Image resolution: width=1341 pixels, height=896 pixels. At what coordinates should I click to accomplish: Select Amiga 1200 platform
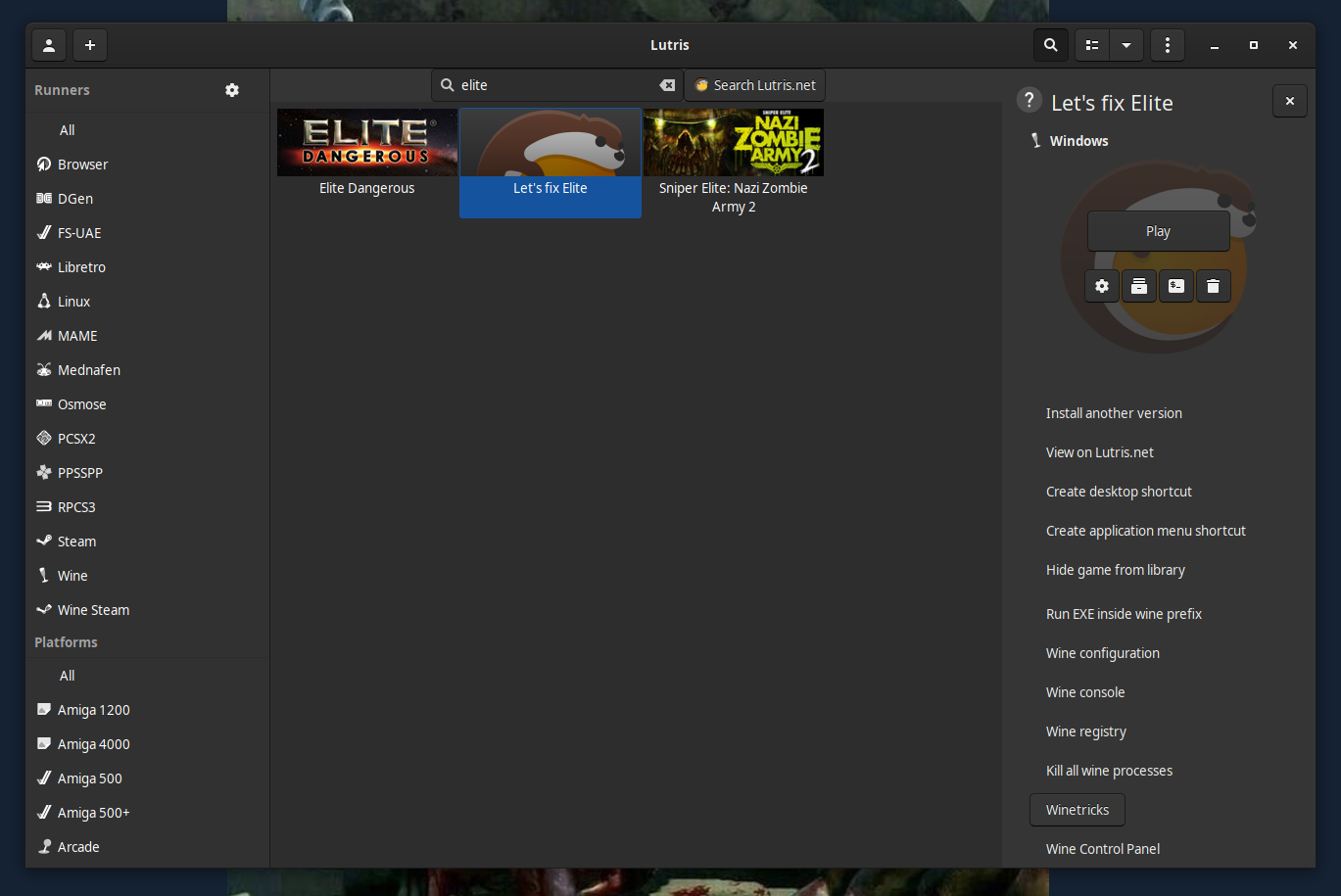[147, 710]
